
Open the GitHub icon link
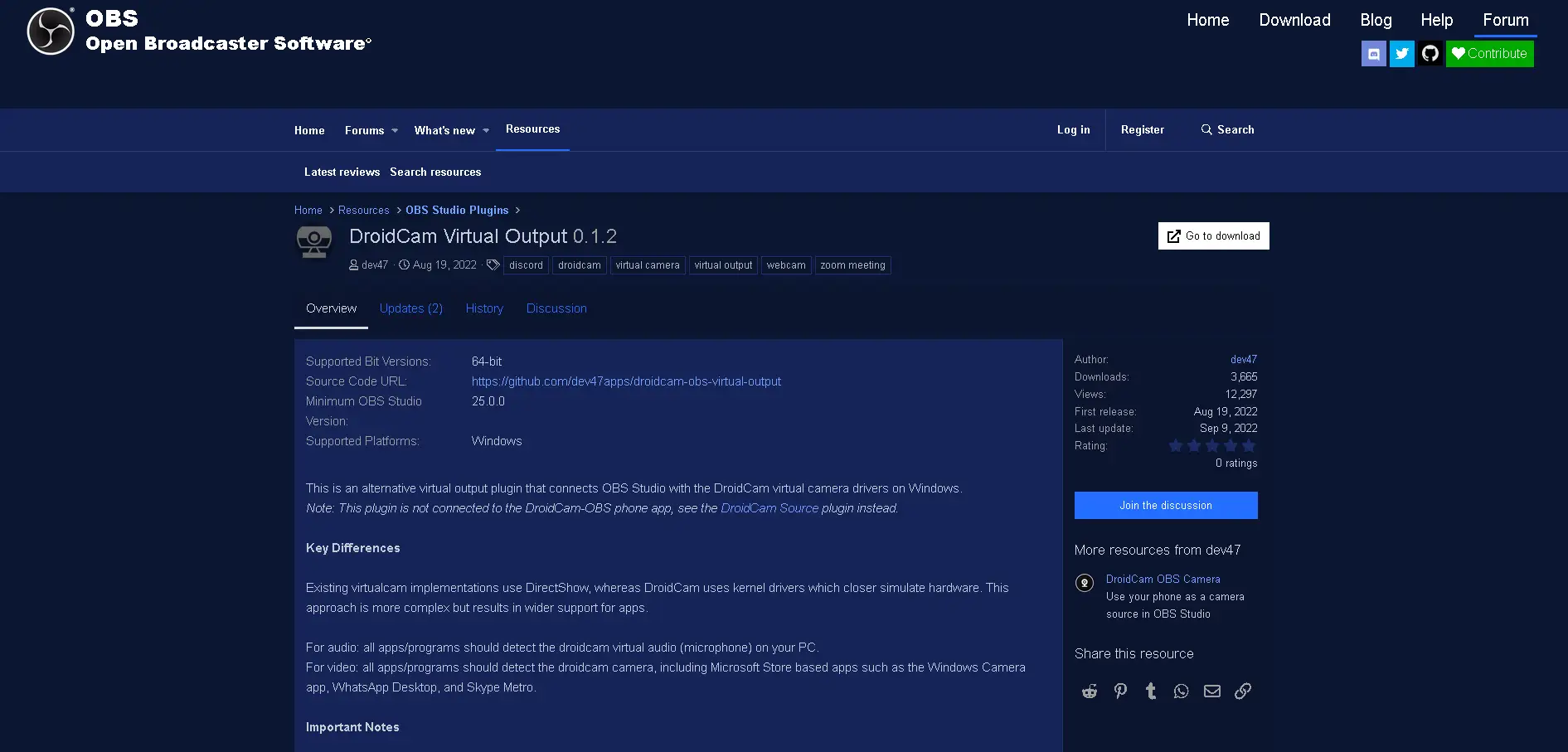(x=1430, y=54)
